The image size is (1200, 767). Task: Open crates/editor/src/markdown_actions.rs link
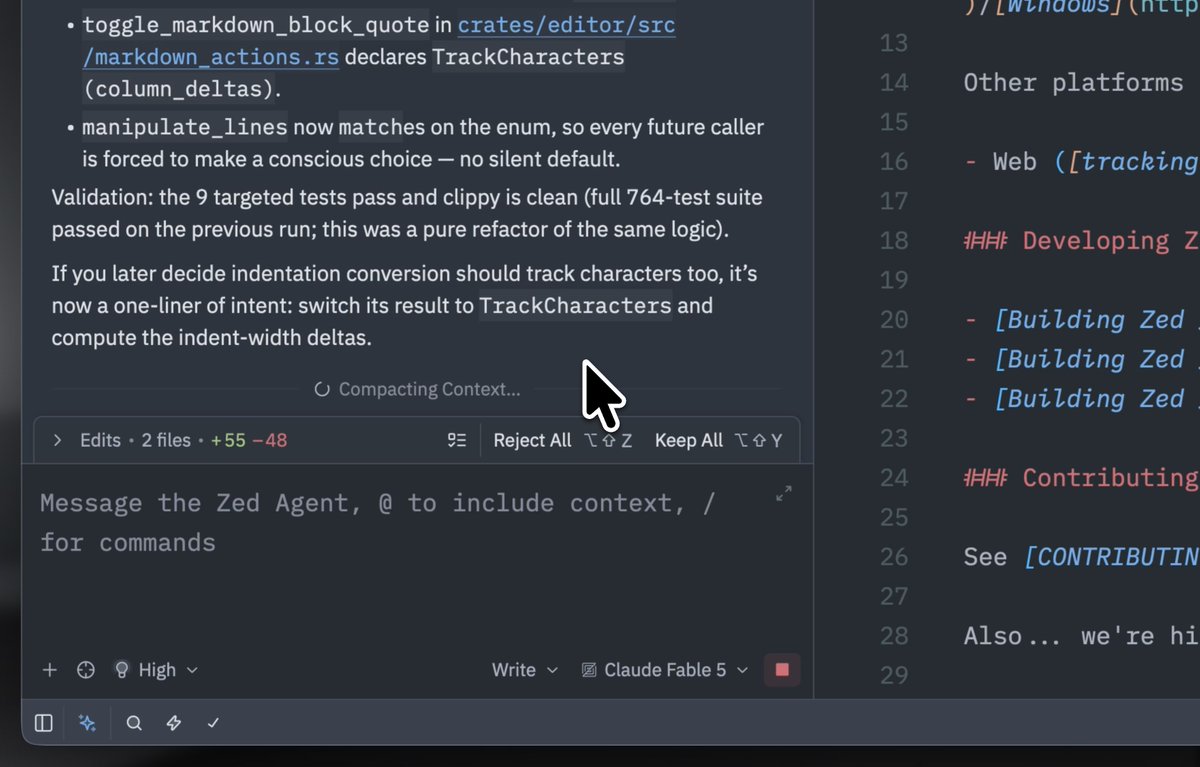tap(379, 41)
